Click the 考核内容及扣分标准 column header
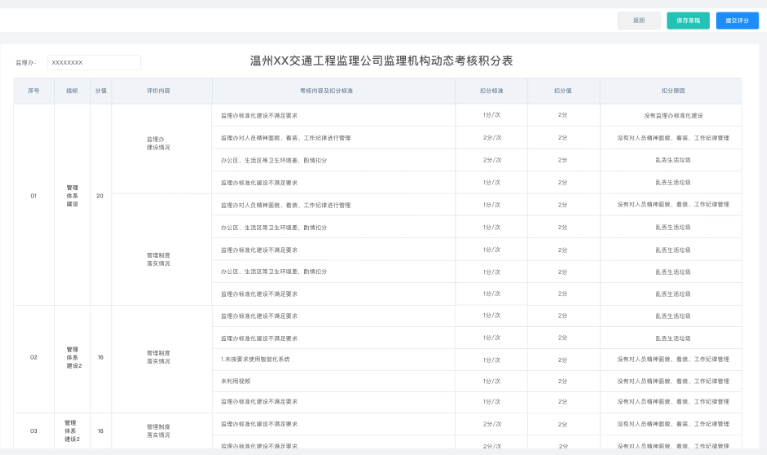 332,91
